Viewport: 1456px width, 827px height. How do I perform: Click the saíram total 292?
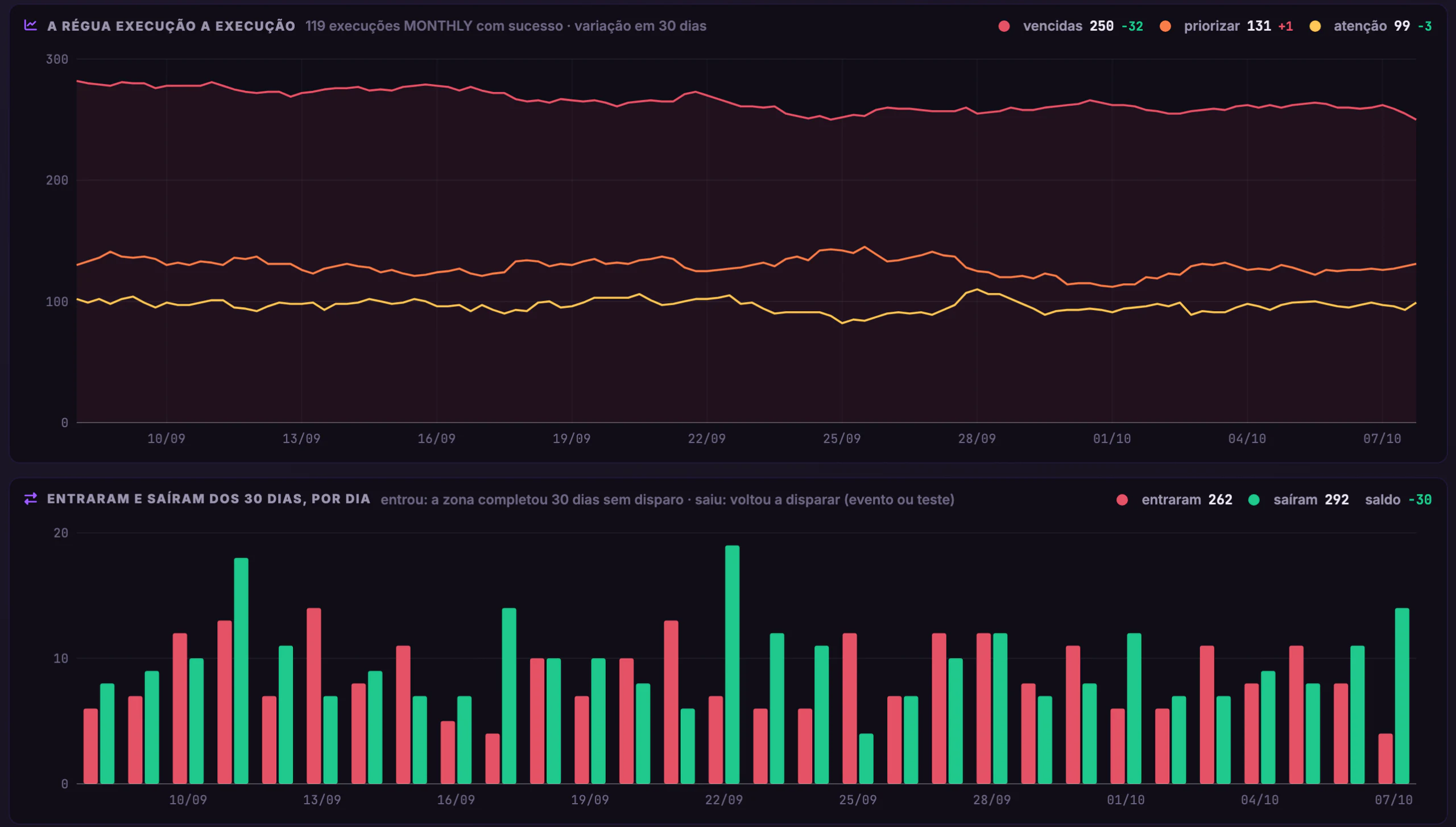tap(1337, 500)
